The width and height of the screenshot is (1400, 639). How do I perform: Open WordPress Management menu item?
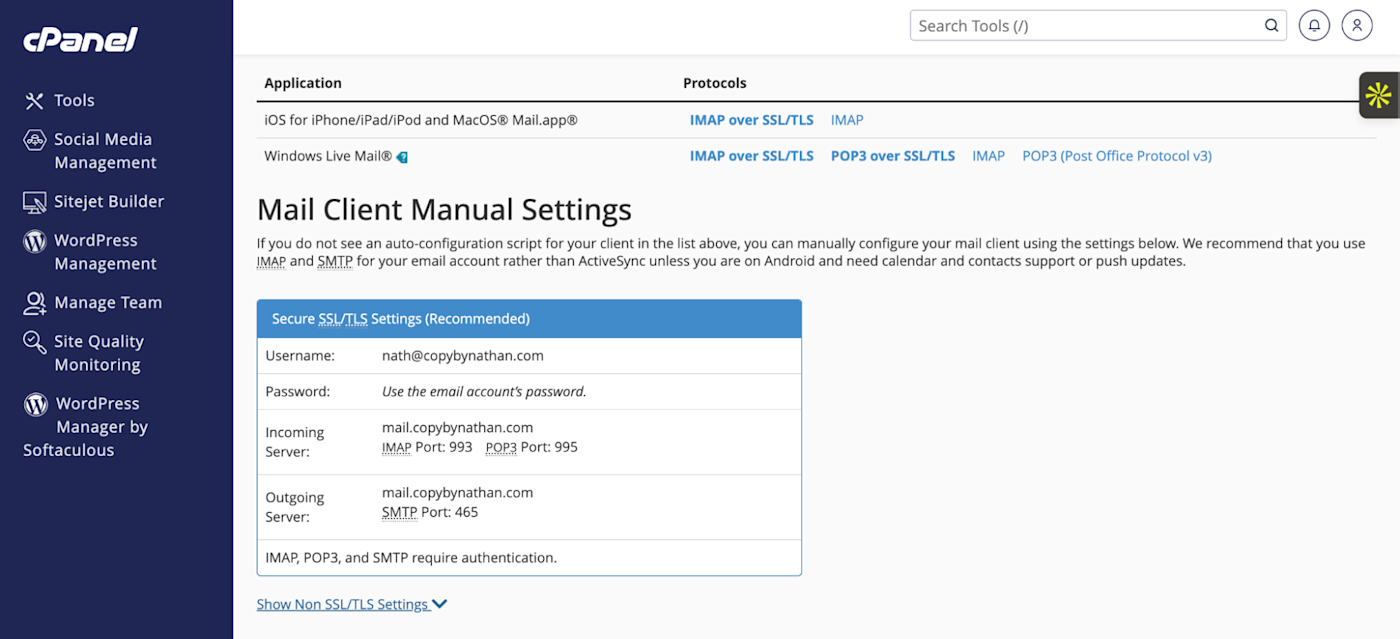point(104,252)
